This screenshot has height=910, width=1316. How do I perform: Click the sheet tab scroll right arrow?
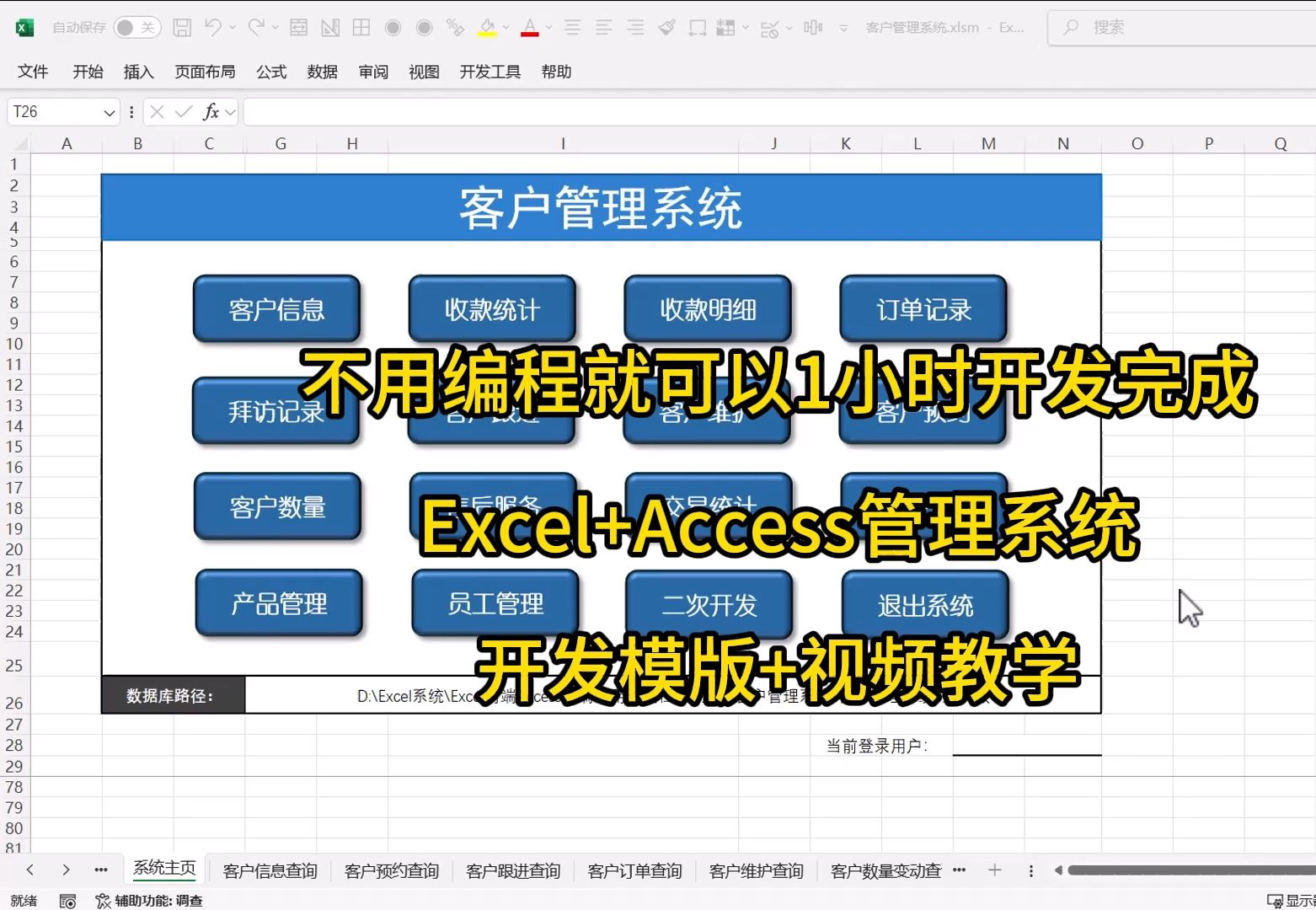tap(66, 870)
